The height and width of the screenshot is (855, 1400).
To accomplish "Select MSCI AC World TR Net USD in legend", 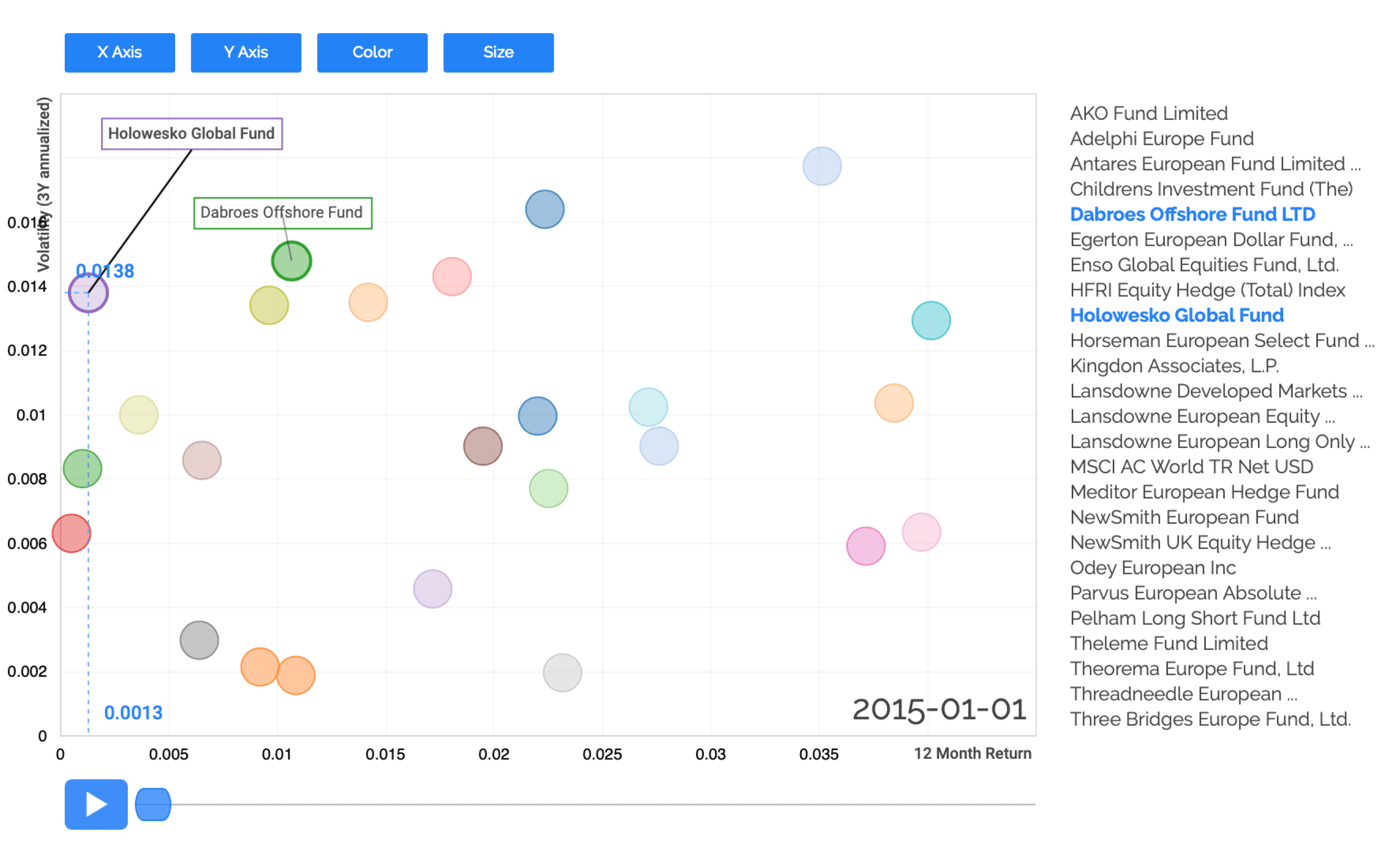I will pos(1191,466).
